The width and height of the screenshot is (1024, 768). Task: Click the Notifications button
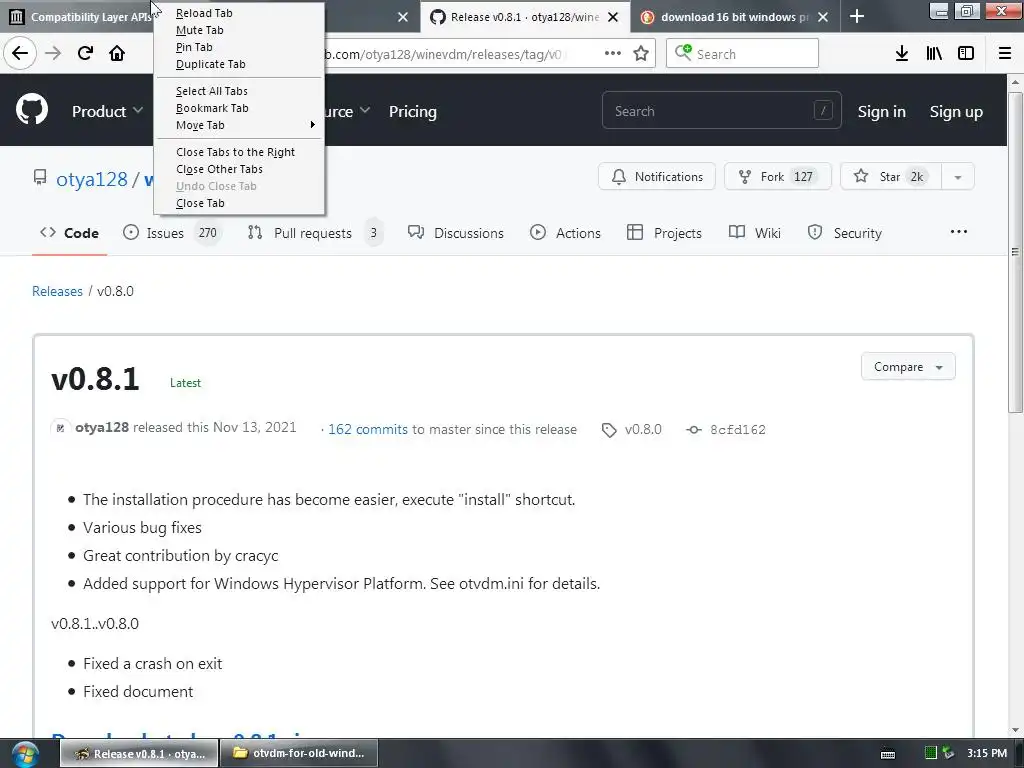[657, 176]
